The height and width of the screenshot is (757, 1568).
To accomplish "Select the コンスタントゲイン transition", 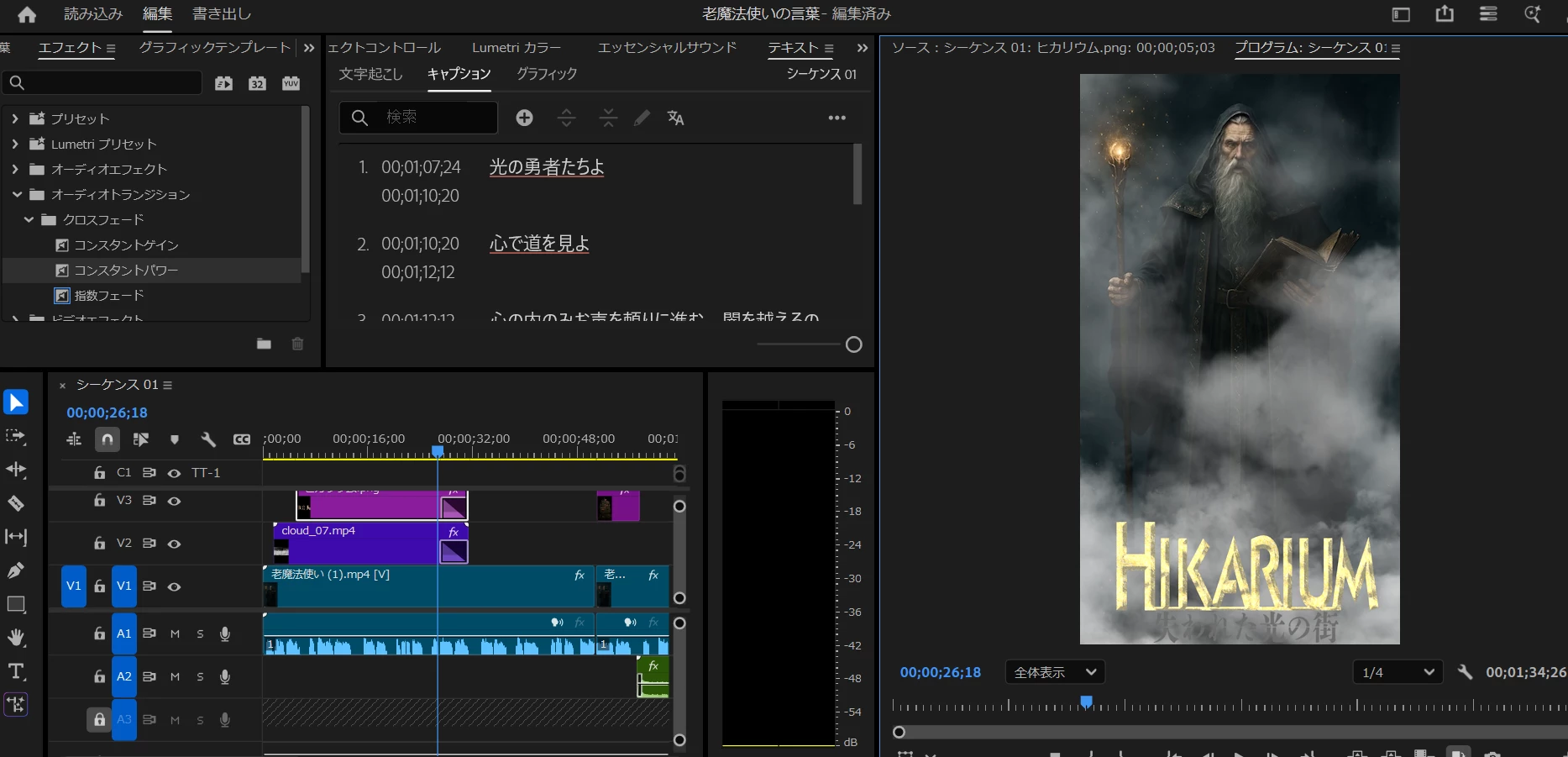I will [126, 244].
